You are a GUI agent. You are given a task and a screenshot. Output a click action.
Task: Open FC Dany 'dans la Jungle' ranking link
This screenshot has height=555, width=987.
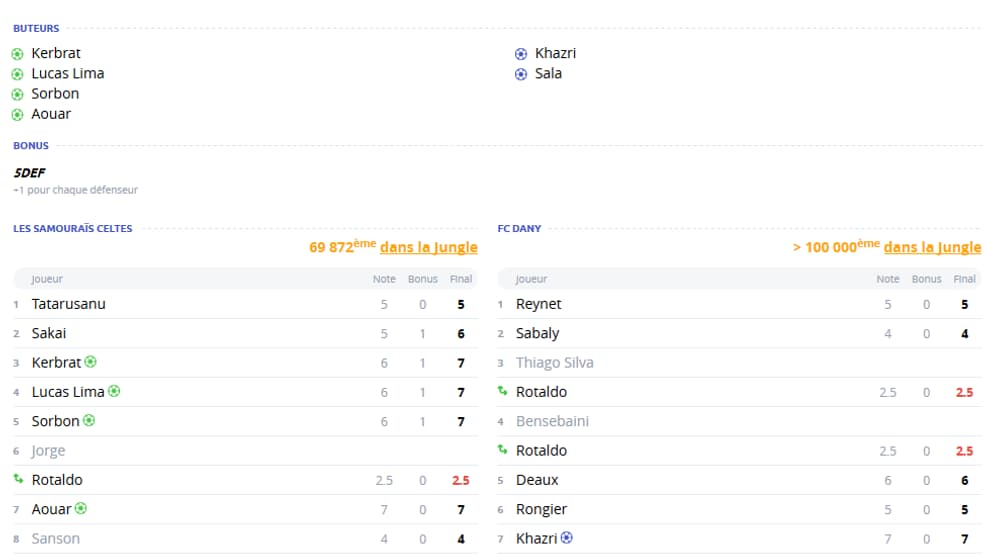pos(932,247)
